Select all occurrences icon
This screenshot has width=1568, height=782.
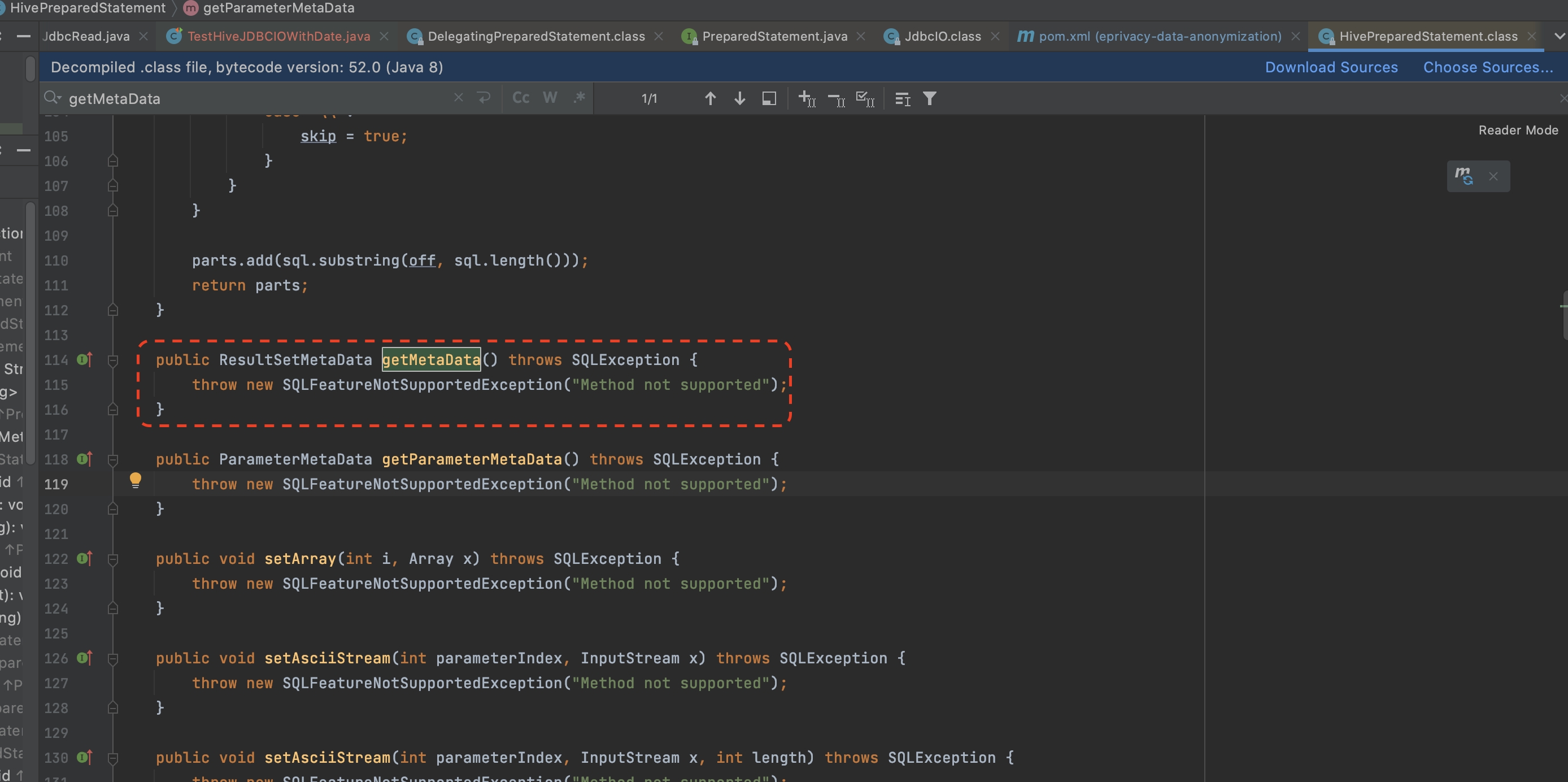(x=865, y=99)
